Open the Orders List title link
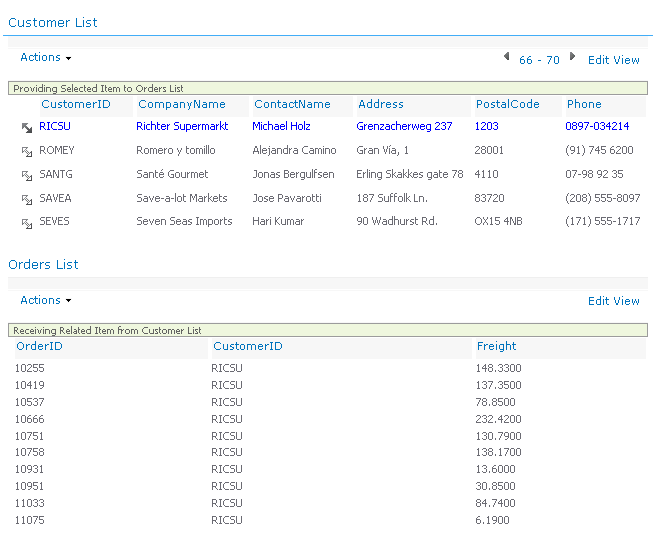This screenshot has width=659, height=545. [43, 264]
